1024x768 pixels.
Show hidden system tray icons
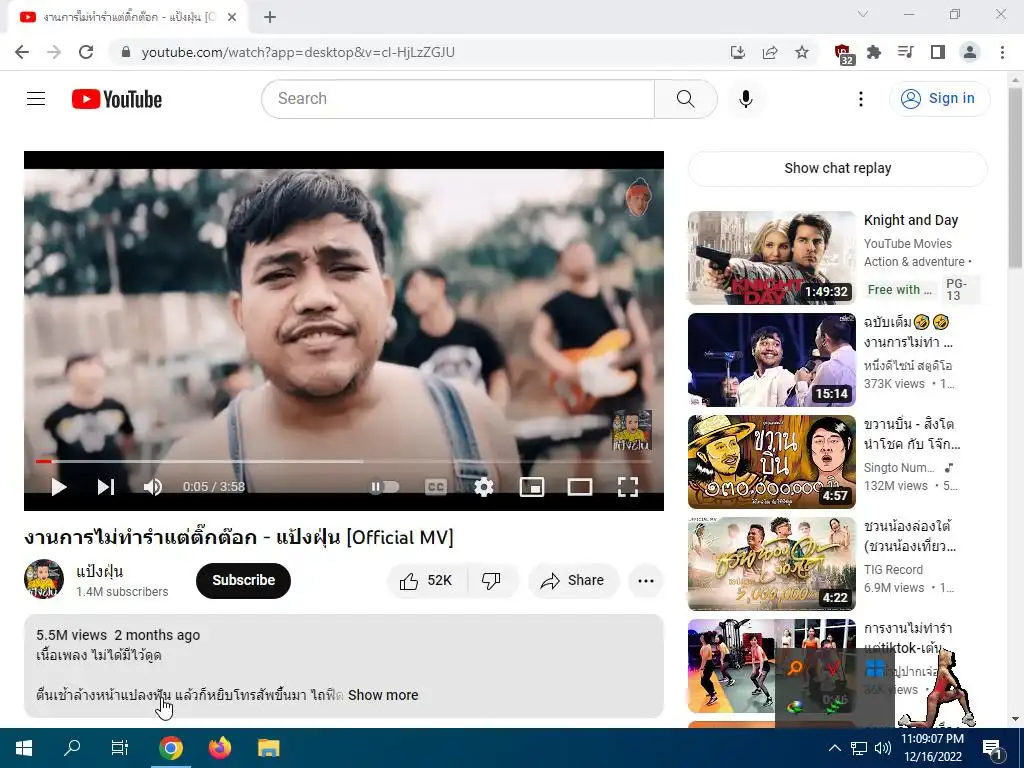click(x=835, y=748)
